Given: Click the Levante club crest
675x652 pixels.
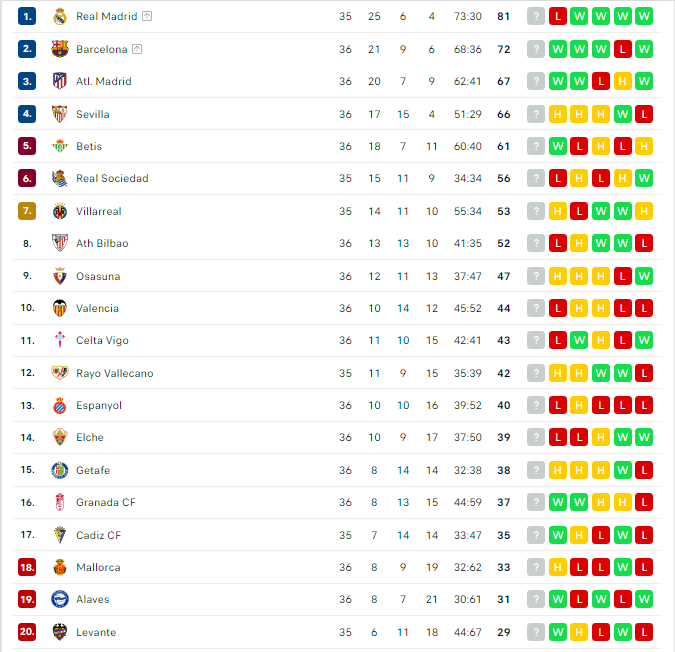Looking at the screenshot, I should coord(60,632).
